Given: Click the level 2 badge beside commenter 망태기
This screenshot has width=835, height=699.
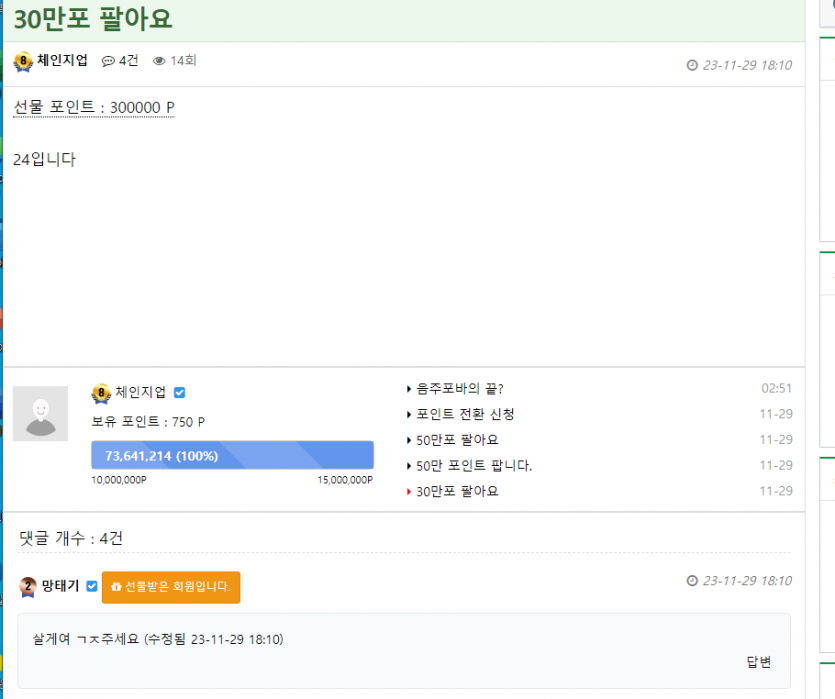Looking at the screenshot, I should pos(28,587).
